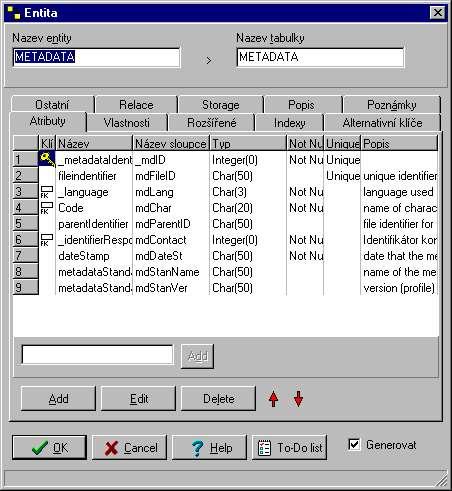Select row header number 9
Viewport: 452px width, 491px height.
click(26, 287)
